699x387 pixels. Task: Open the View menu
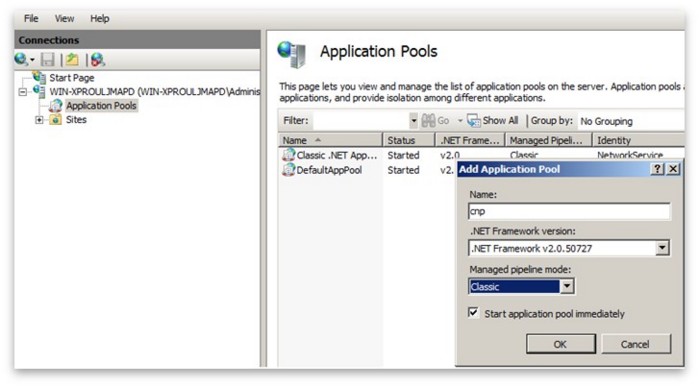click(64, 18)
